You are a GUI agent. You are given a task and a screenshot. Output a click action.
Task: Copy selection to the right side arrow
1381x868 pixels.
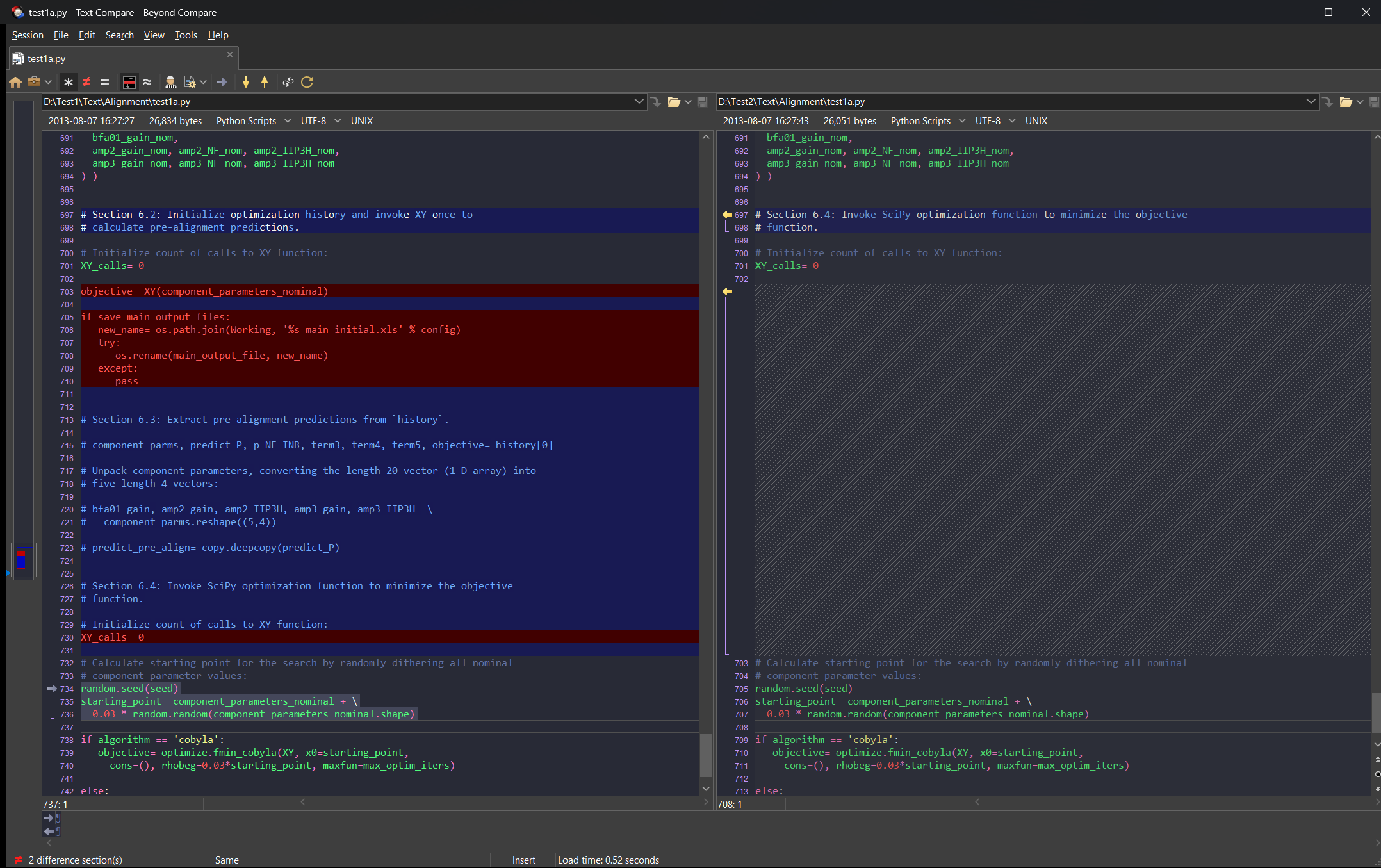point(222,82)
